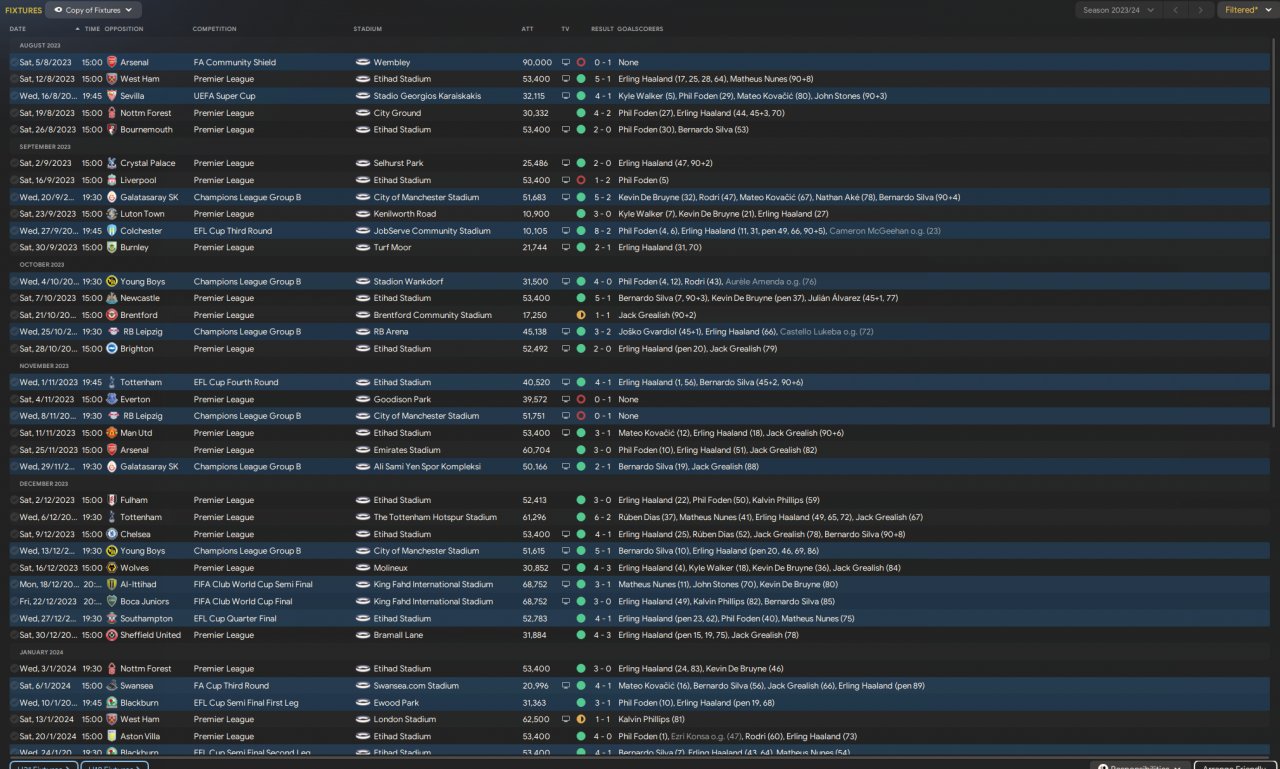Open the FA Community Shield competition link
Image resolution: width=1280 pixels, height=769 pixels.
click(235, 62)
